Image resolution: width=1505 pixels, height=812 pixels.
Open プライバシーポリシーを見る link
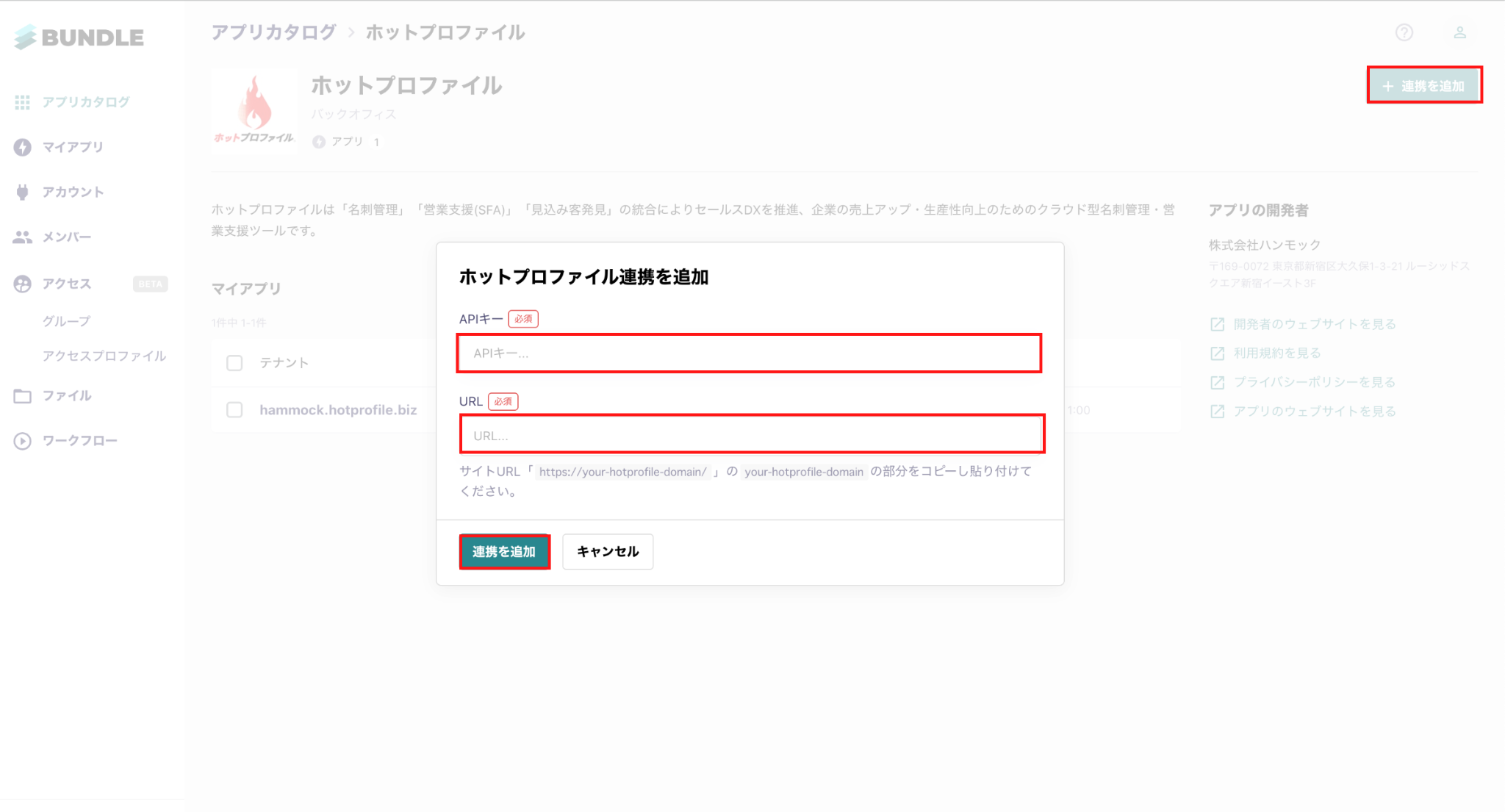click(1315, 382)
